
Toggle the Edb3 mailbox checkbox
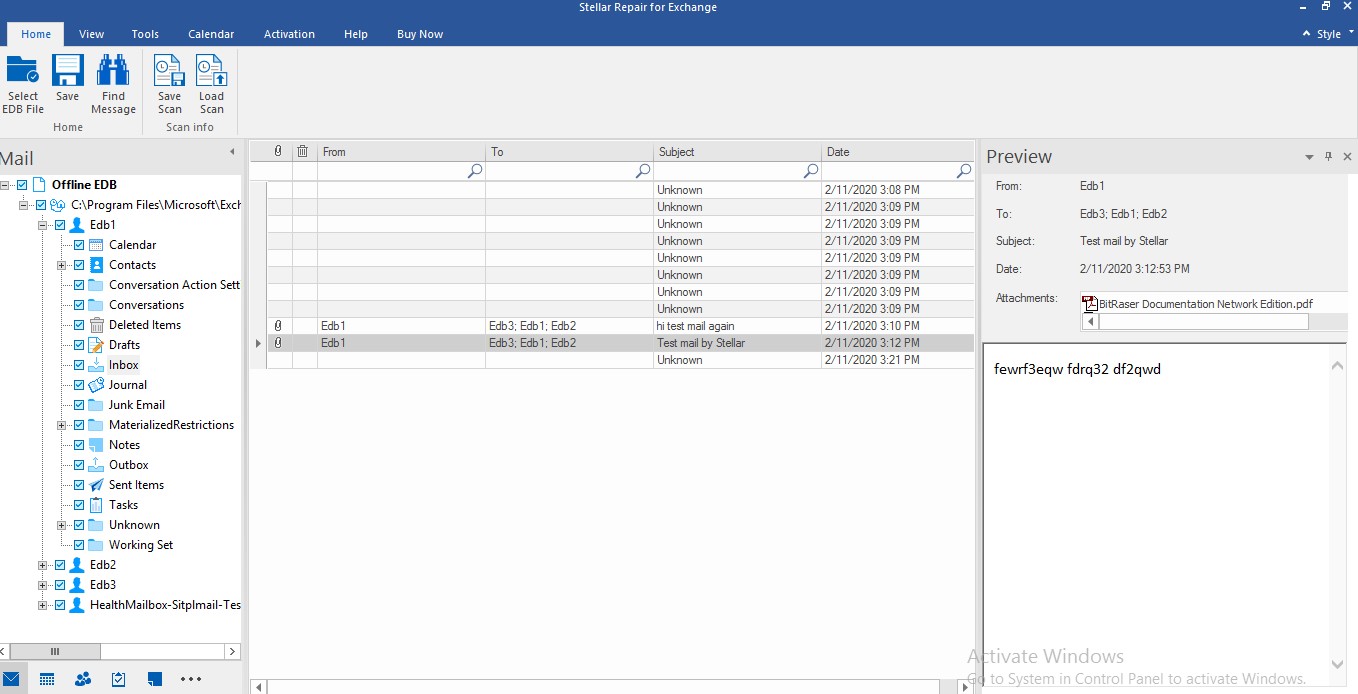[60, 585]
